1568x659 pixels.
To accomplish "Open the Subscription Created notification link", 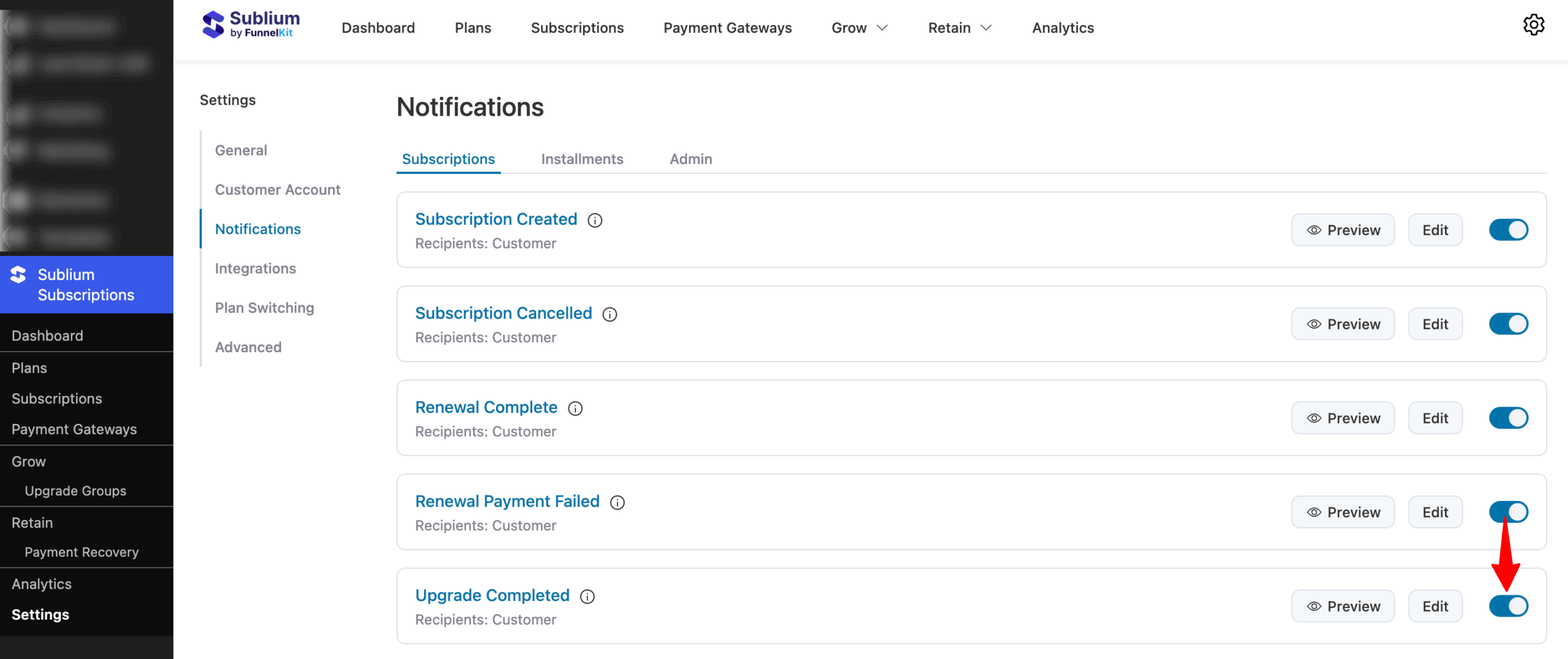I will (x=496, y=219).
